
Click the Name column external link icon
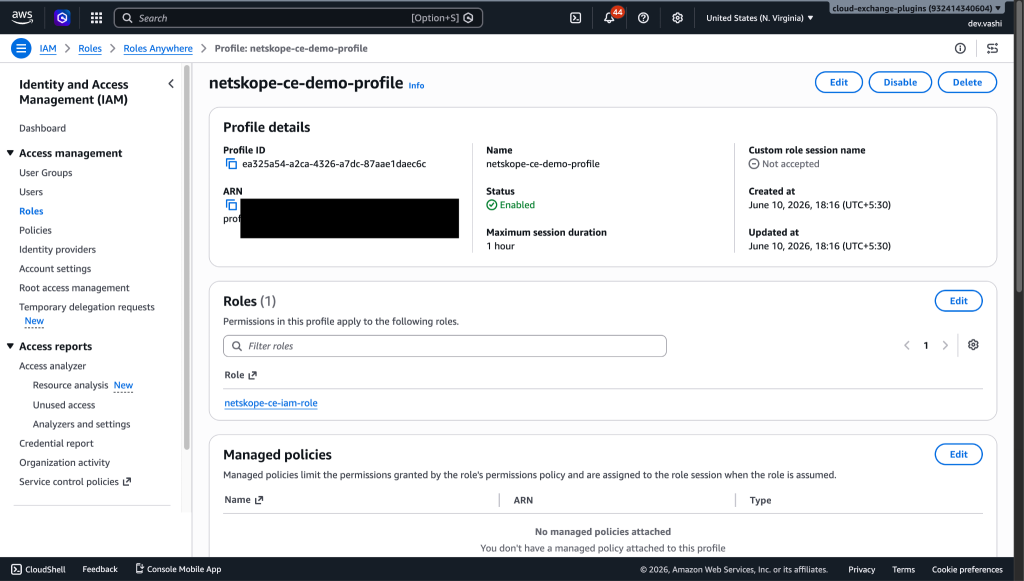(259, 500)
